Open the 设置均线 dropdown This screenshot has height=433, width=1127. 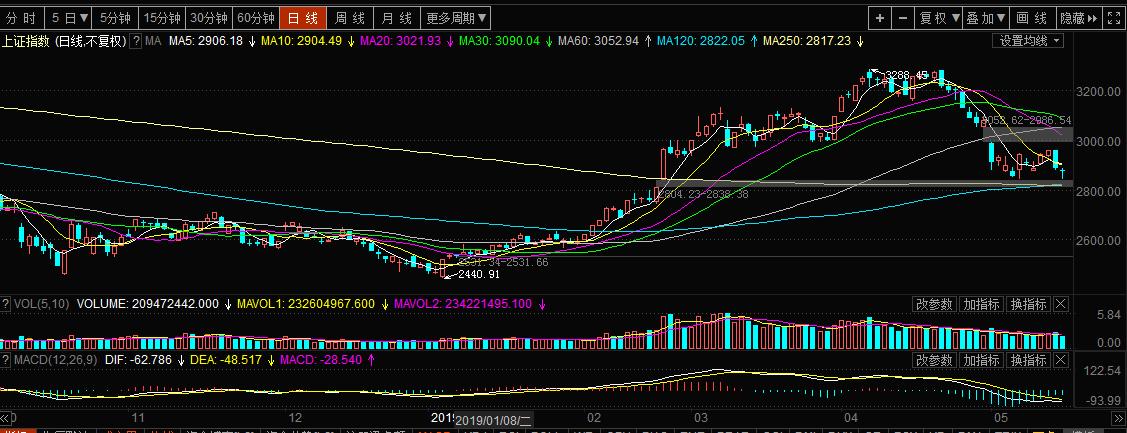(1028, 41)
